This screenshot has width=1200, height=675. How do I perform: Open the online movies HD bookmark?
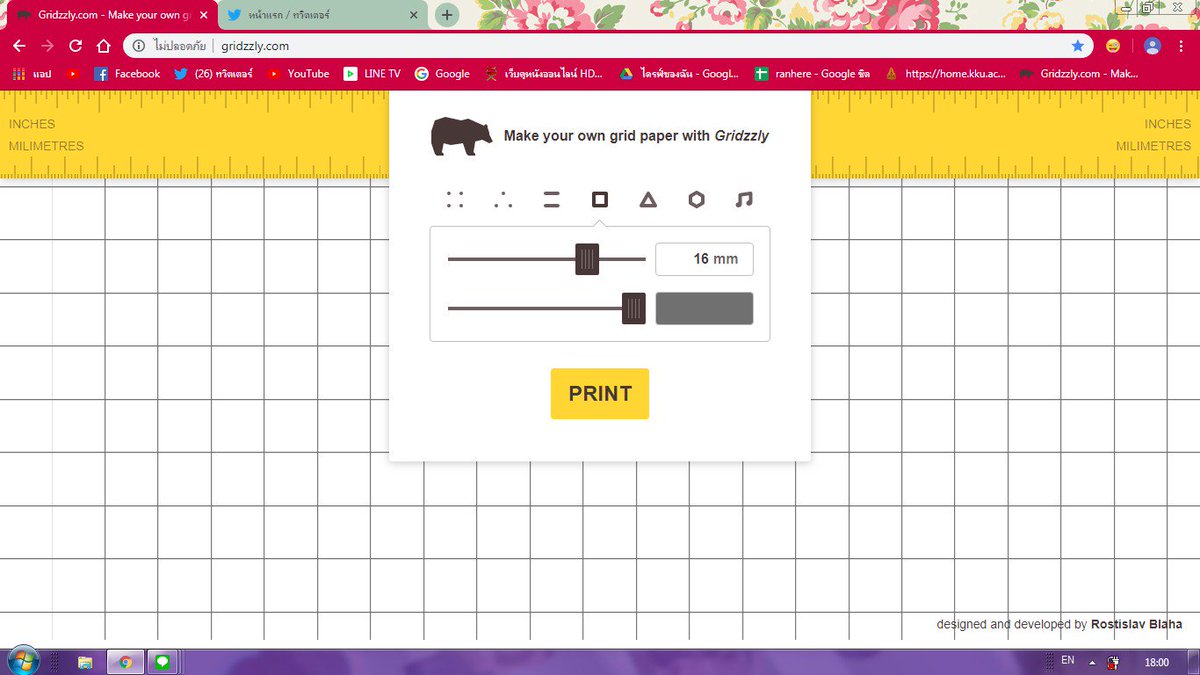pyautogui.click(x=543, y=73)
